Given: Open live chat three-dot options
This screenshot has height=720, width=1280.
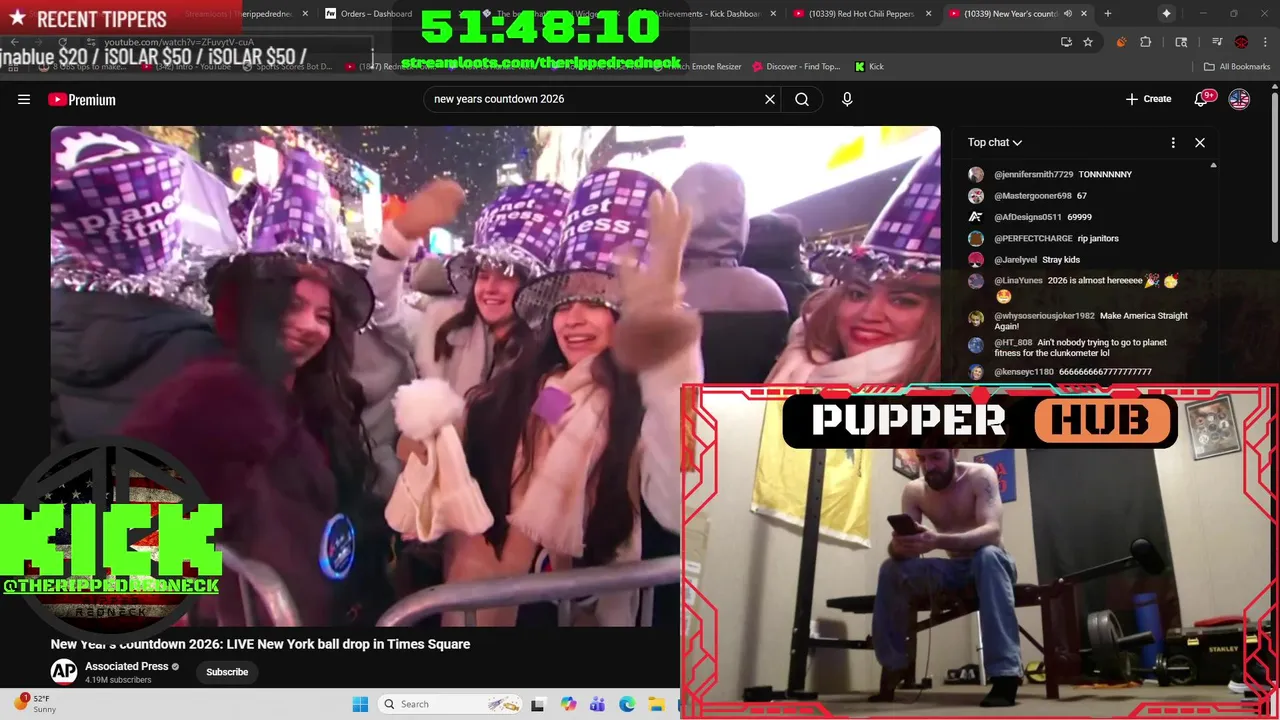Looking at the screenshot, I should point(1173,142).
